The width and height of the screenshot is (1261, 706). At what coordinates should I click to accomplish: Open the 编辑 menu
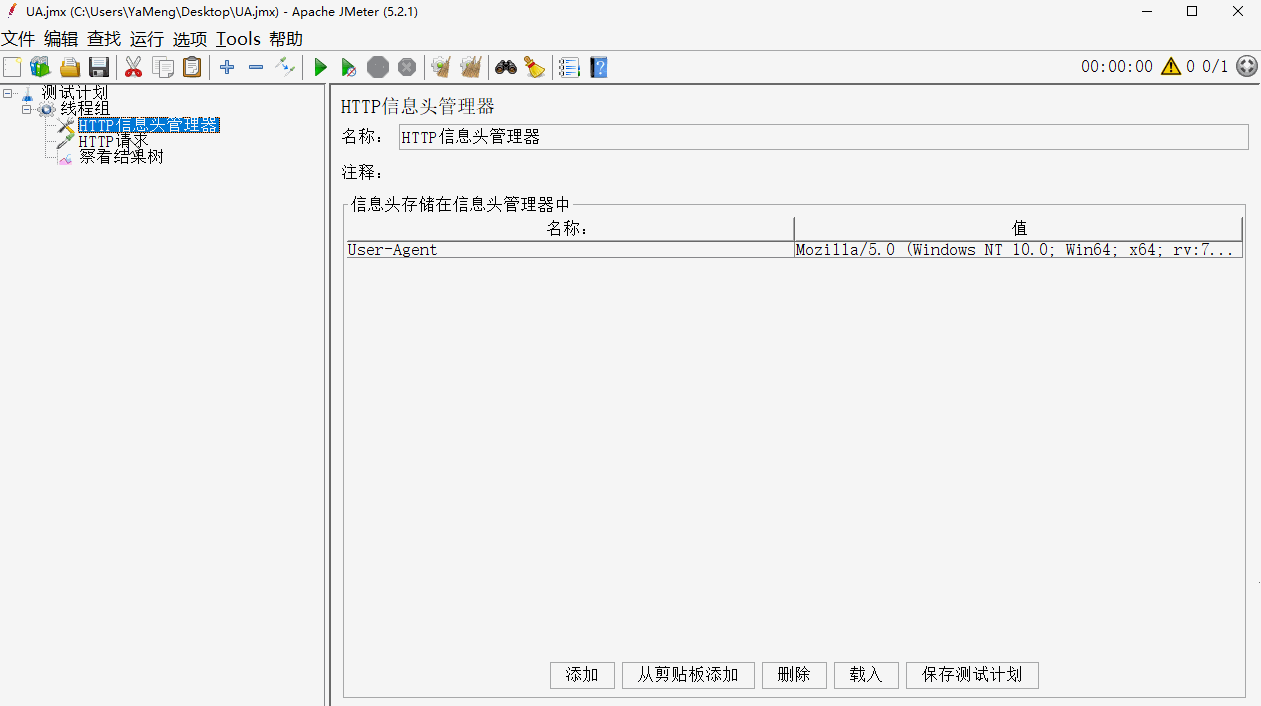point(61,39)
